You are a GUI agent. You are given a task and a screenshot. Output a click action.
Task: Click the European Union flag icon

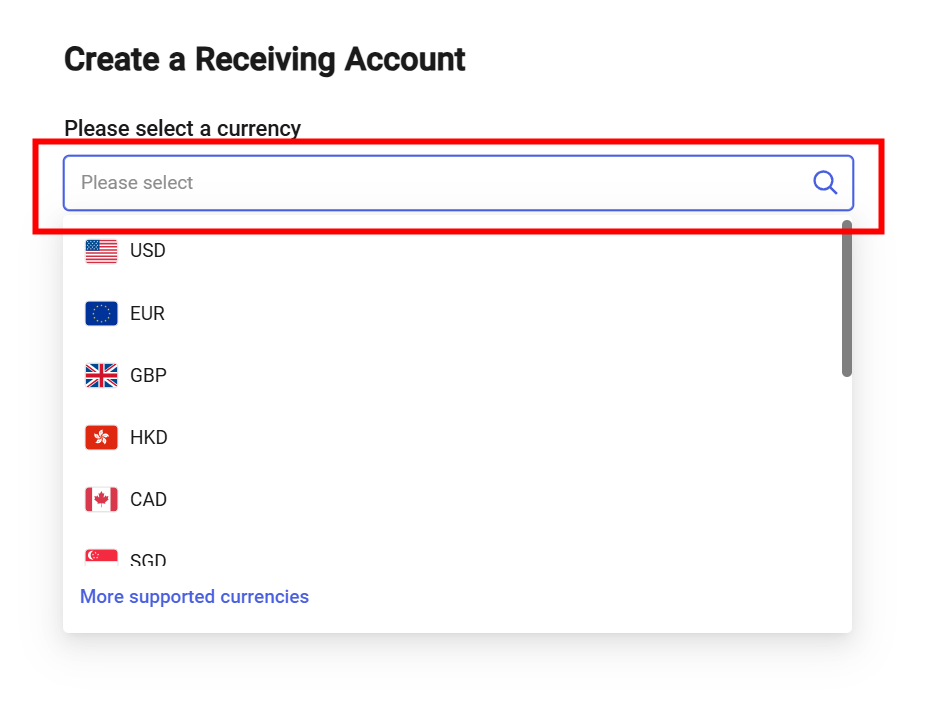tap(101, 313)
